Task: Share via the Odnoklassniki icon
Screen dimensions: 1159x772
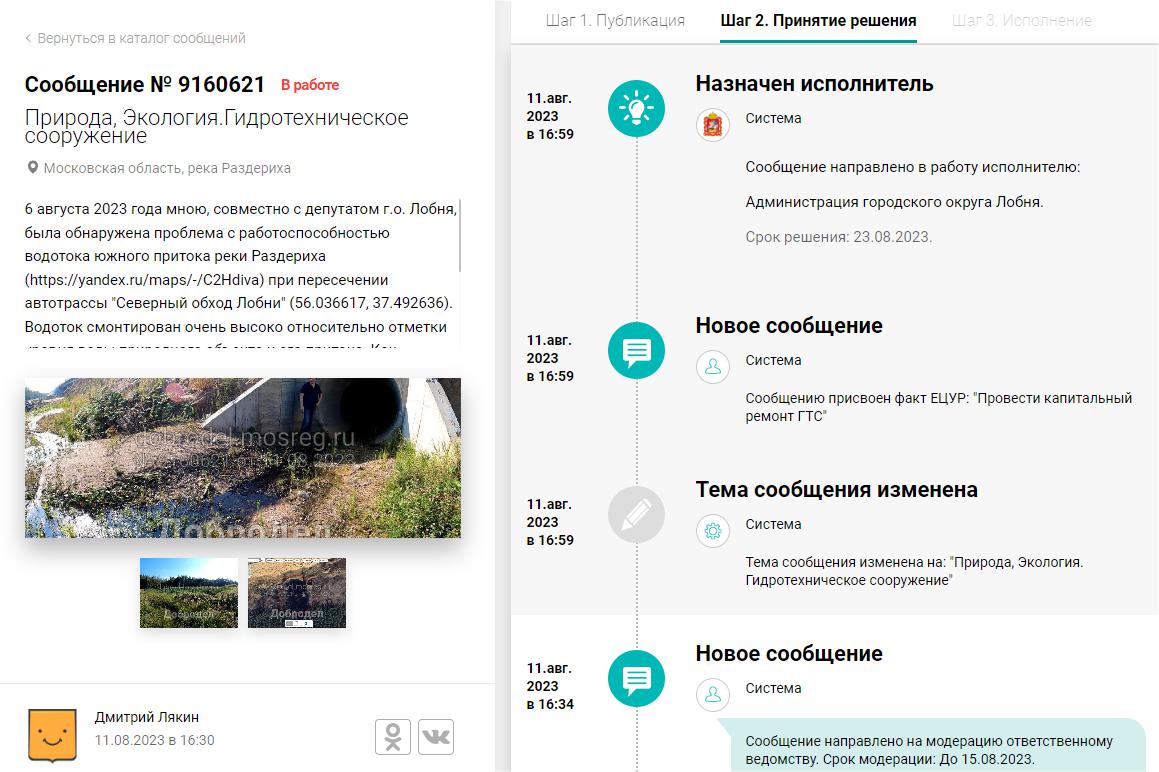Action: (x=393, y=737)
